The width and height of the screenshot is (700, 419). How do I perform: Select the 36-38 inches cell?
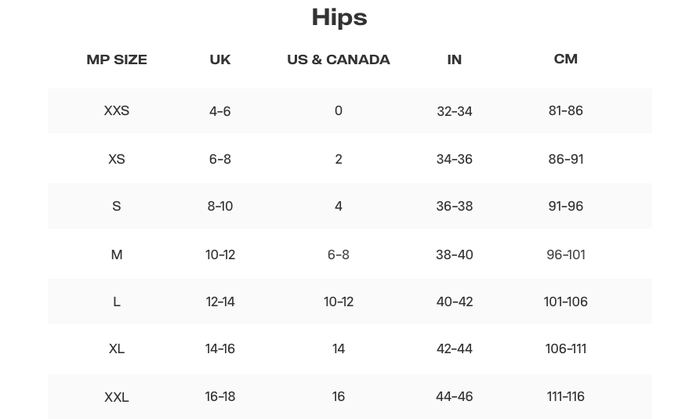[454, 206]
